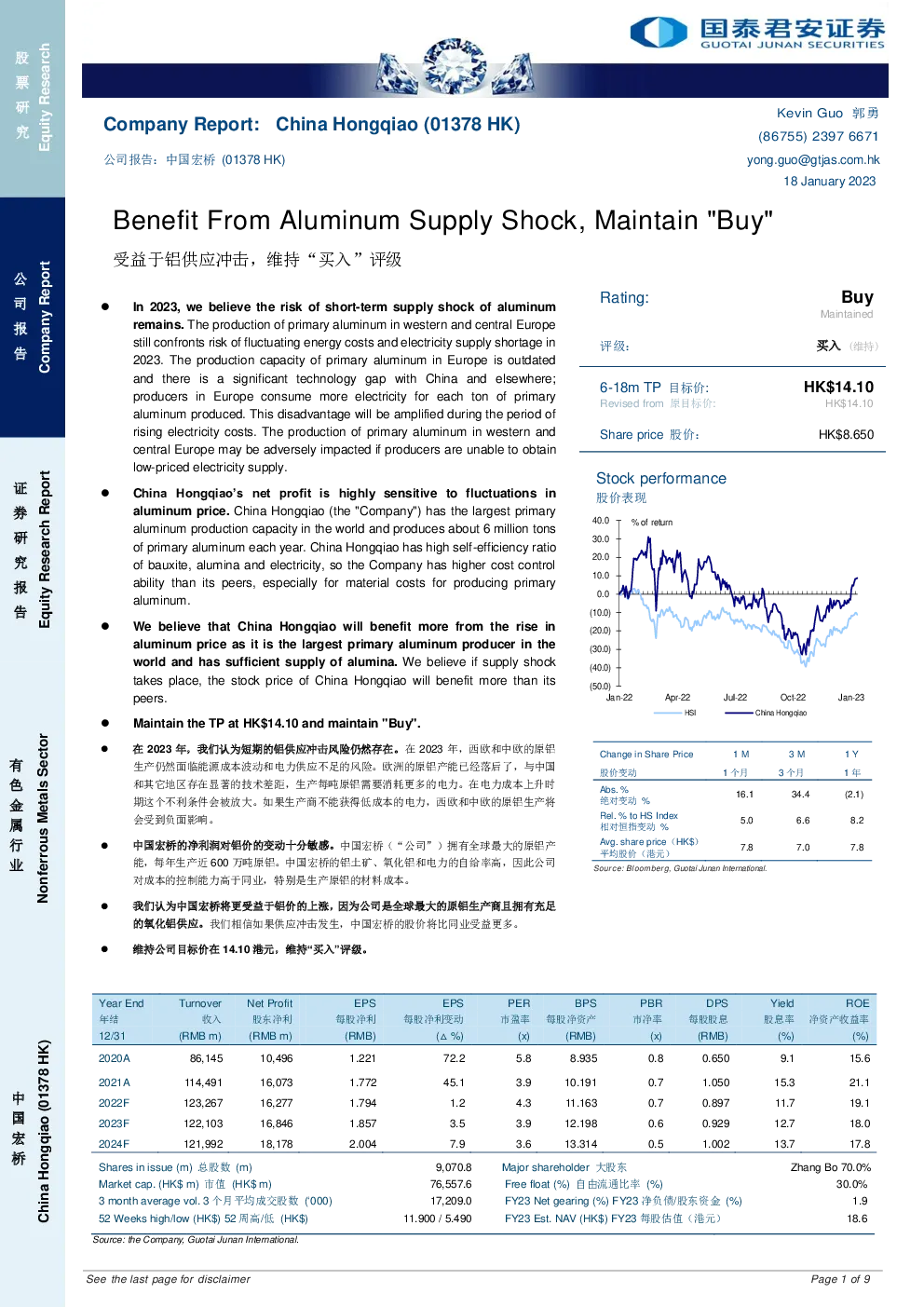Select the Change in Share Price header
This screenshot has width=924, height=1307.
click(646, 754)
